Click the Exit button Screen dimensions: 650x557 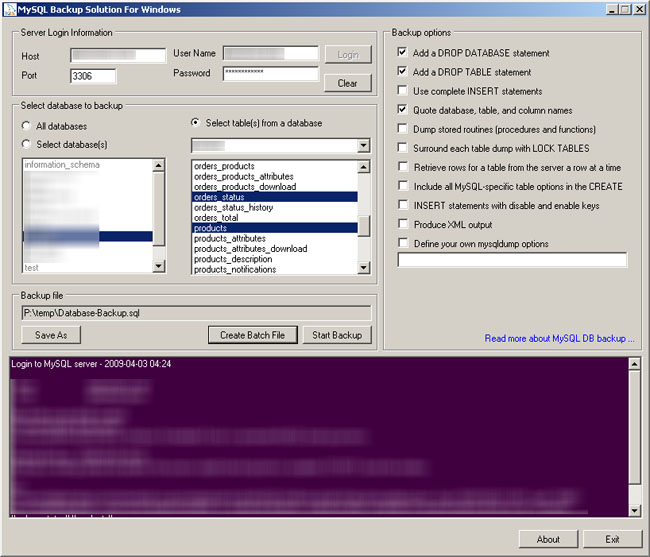click(x=612, y=539)
